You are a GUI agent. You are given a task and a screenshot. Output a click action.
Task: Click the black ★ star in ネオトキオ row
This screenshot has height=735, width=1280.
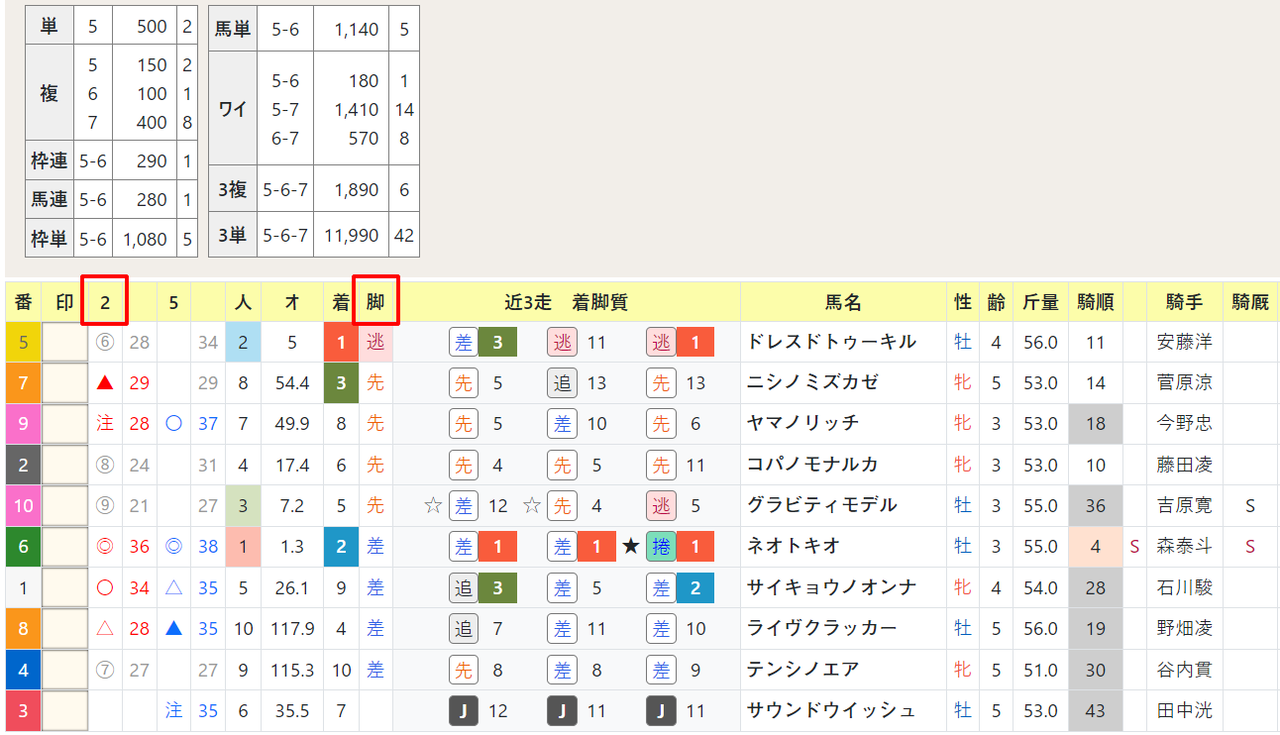[x=630, y=546]
